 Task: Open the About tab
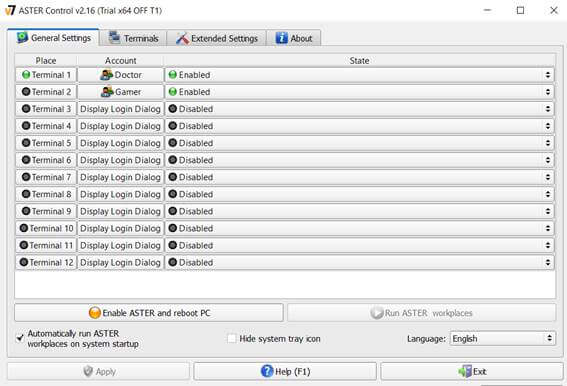(294, 38)
